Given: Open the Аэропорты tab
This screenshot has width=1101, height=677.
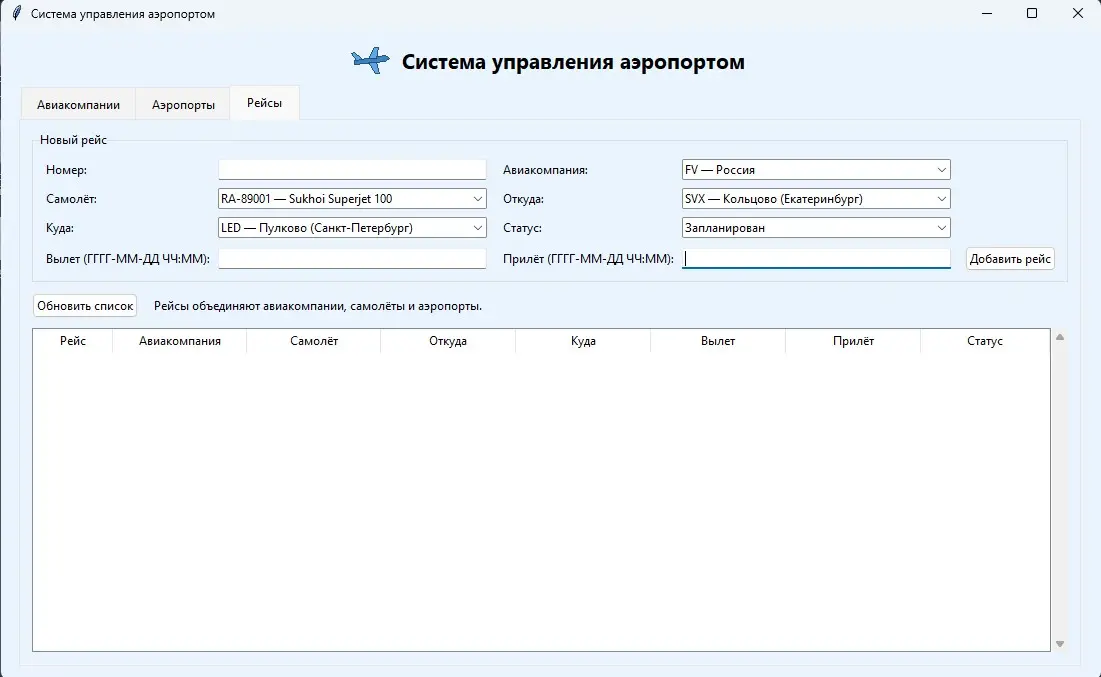Looking at the screenshot, I should [x=183, y=105].
